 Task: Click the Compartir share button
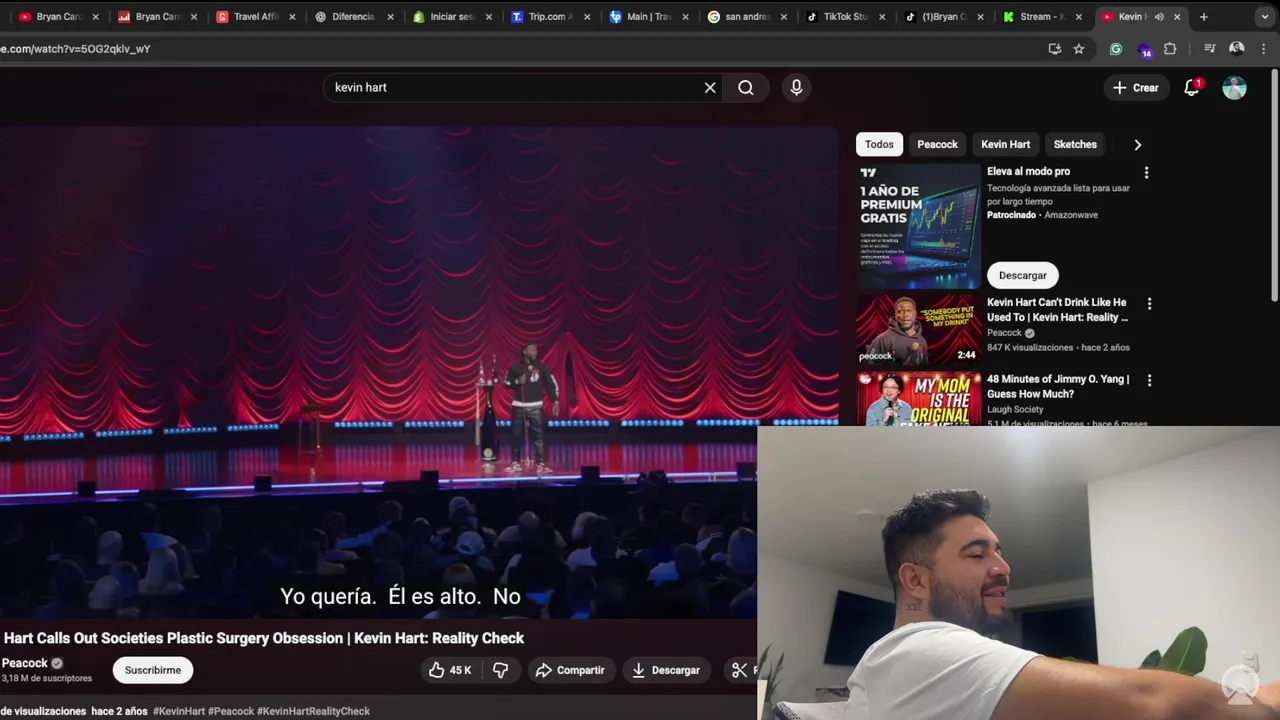tap(570, 670)
